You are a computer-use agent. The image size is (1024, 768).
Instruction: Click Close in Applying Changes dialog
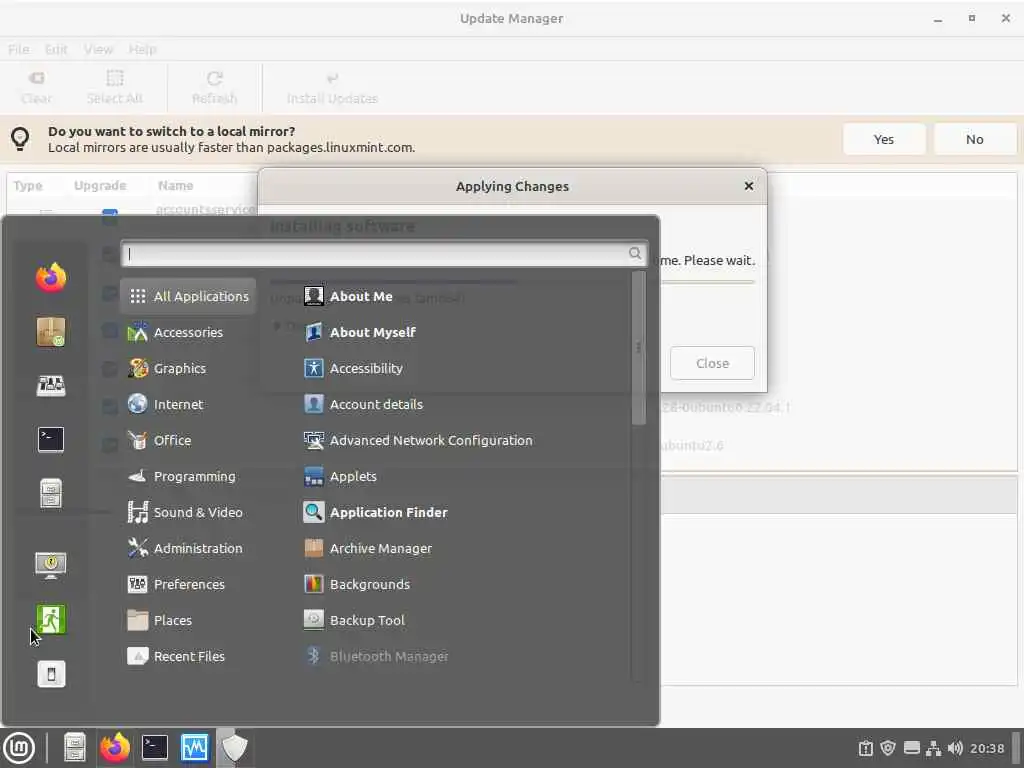[712, 363]
